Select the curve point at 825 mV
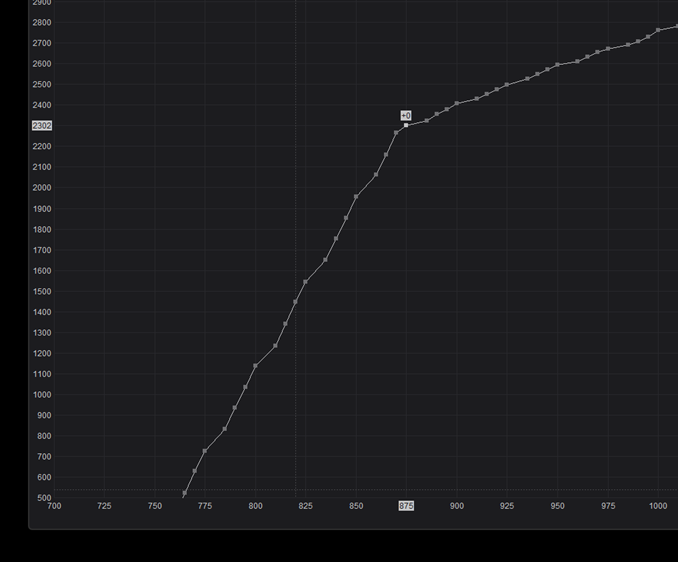 click(x=306, y=282)
